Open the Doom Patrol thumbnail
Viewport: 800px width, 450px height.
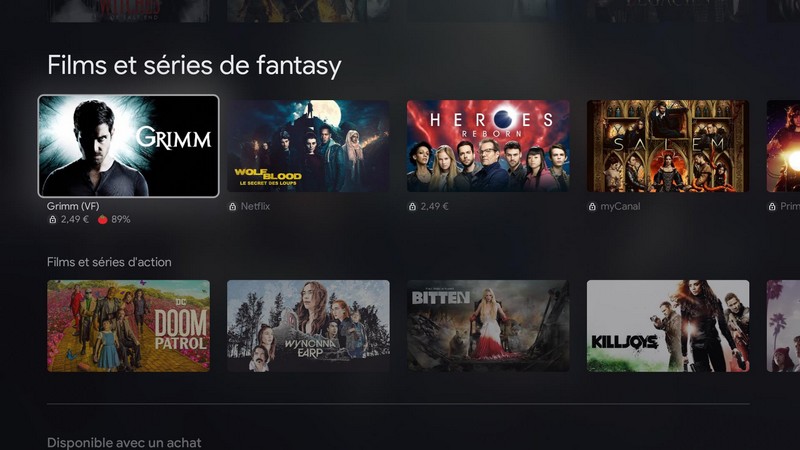click(129, 326)
